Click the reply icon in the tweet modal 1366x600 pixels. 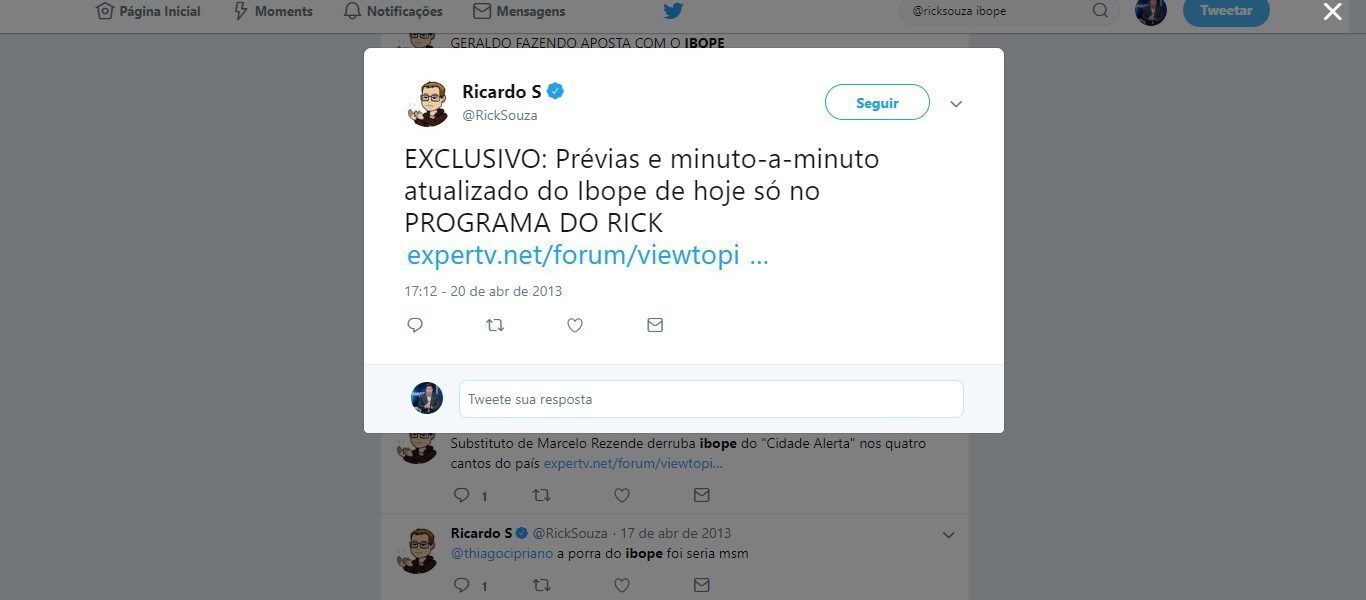tap(415, 325)
